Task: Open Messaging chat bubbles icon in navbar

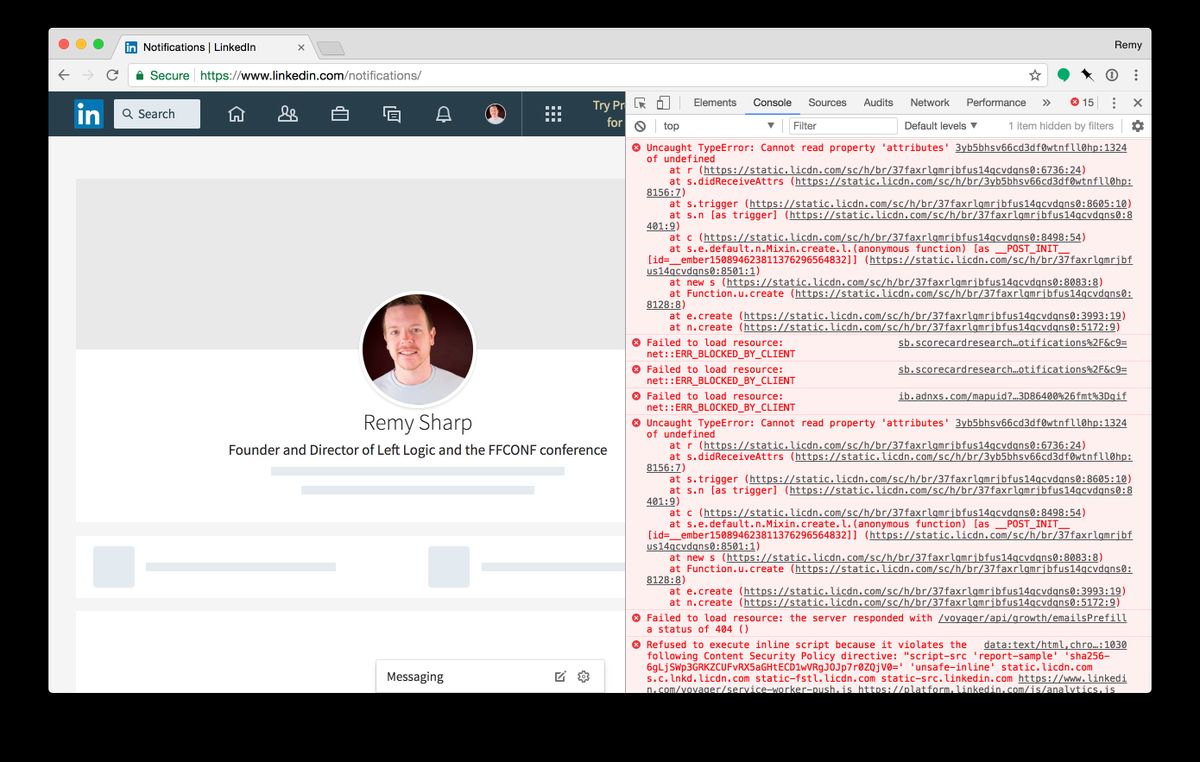Action: pyautogui.click(x=392, y=114)
